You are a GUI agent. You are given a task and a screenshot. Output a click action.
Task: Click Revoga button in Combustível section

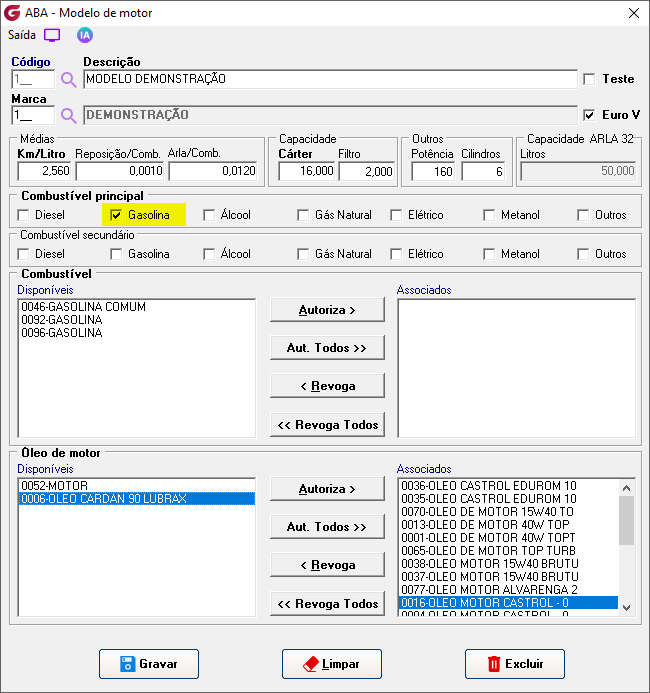pyautogui.click(x=327, y=386)
